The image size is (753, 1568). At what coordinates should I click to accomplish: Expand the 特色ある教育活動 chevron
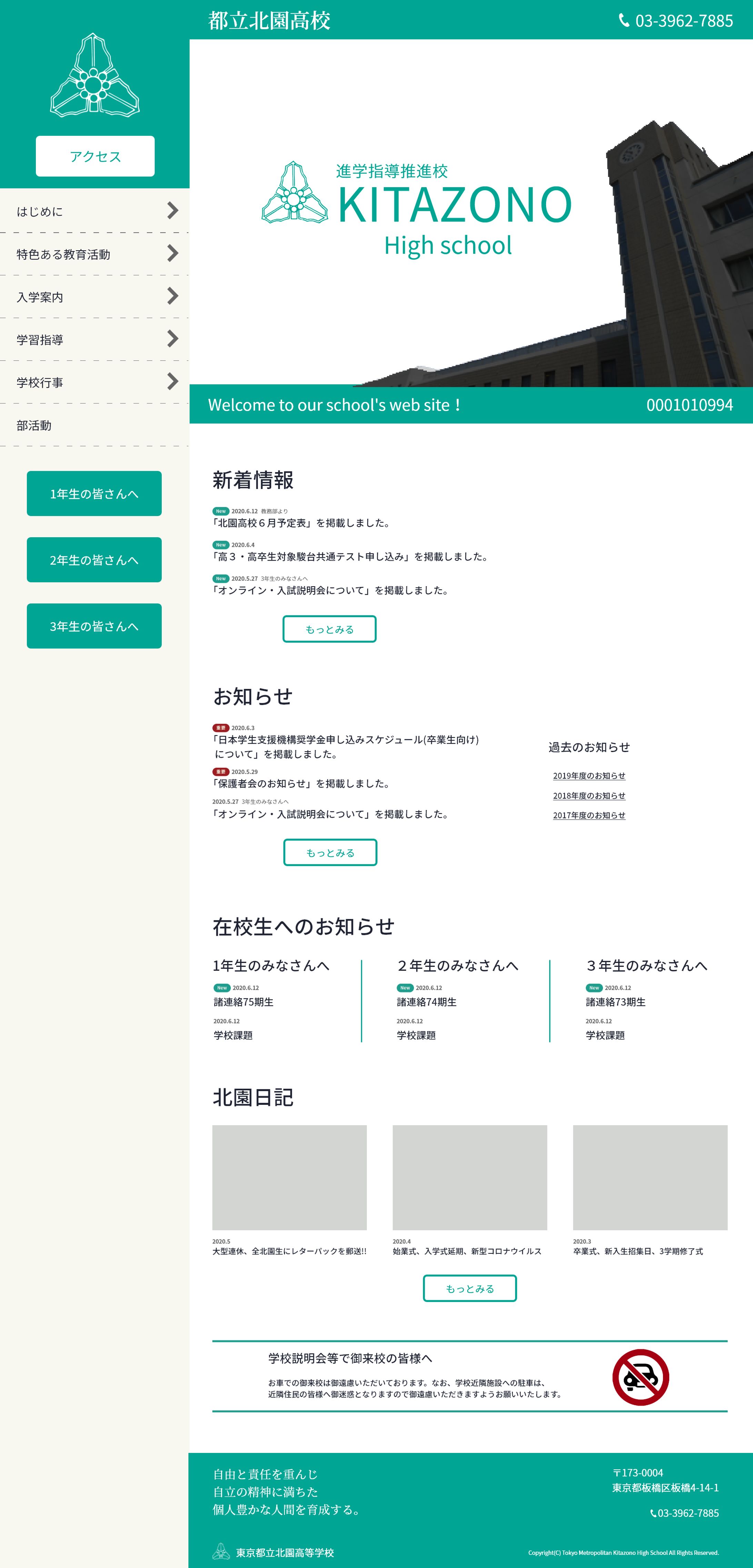pos(173,253)
